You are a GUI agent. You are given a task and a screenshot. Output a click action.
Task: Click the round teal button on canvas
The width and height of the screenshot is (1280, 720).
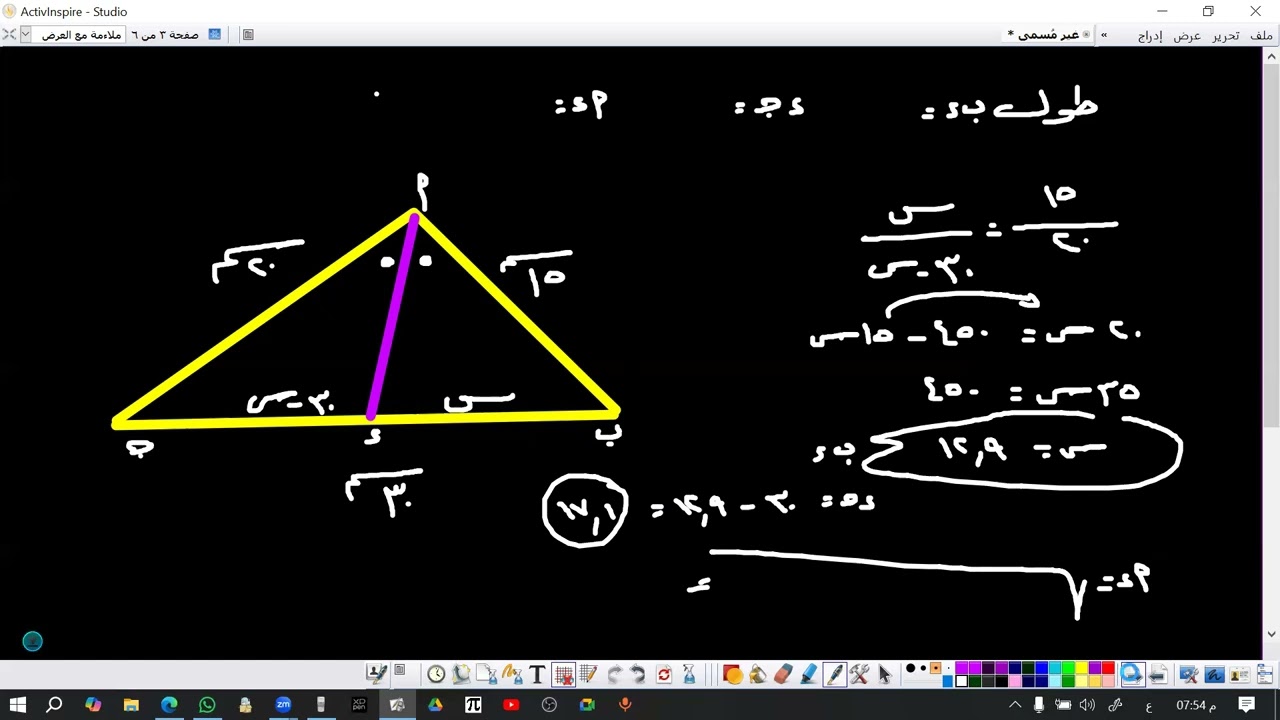[x=32, y=641]
